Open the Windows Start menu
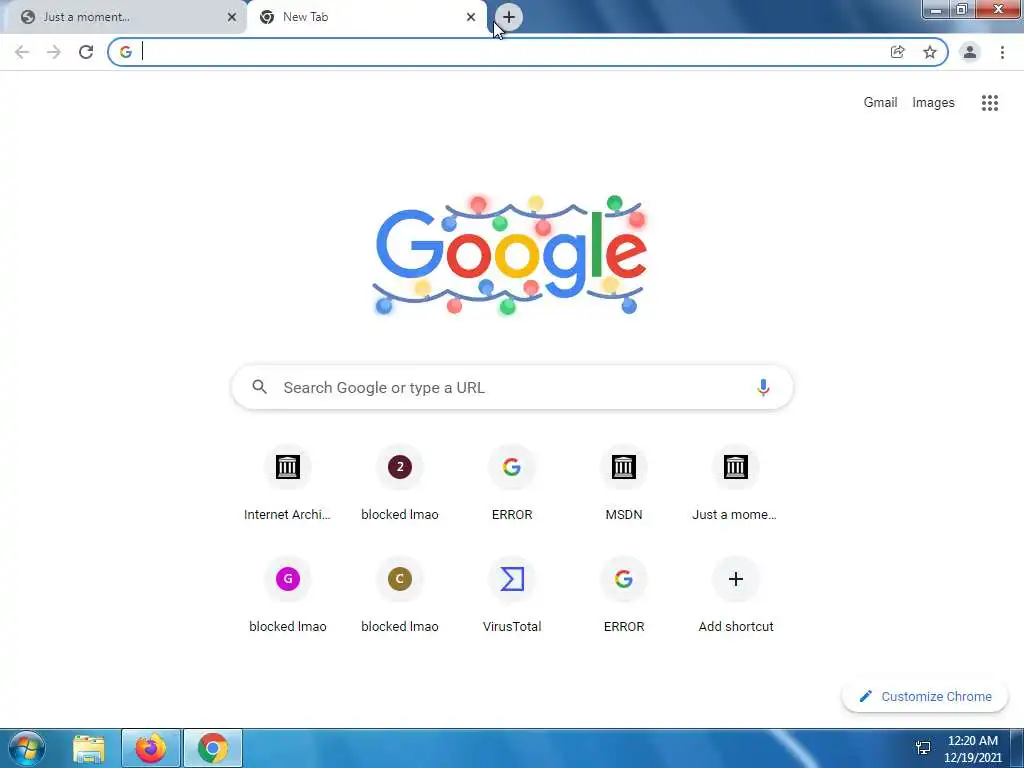 point(27,748)
